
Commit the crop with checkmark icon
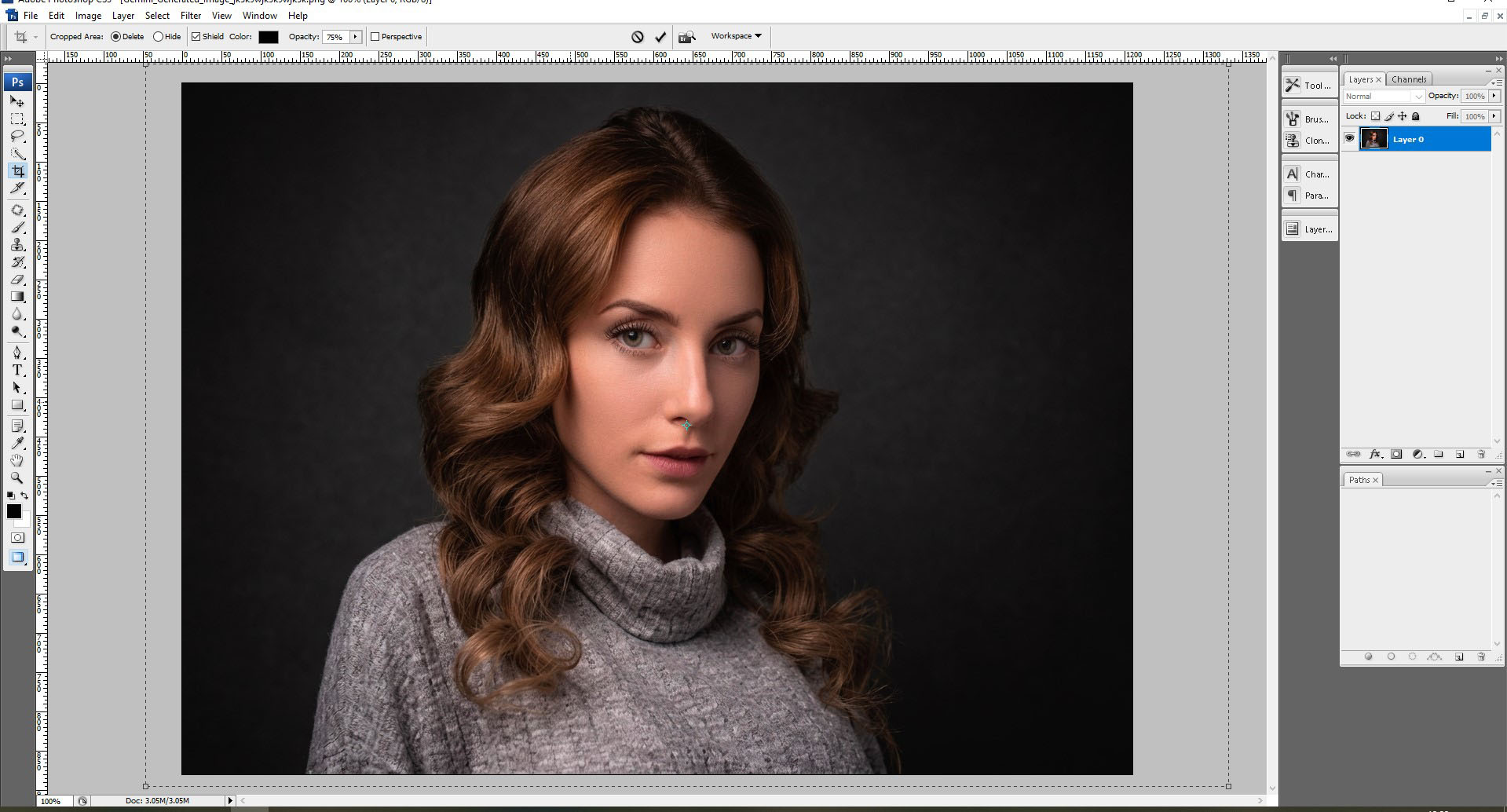point(660,37)
